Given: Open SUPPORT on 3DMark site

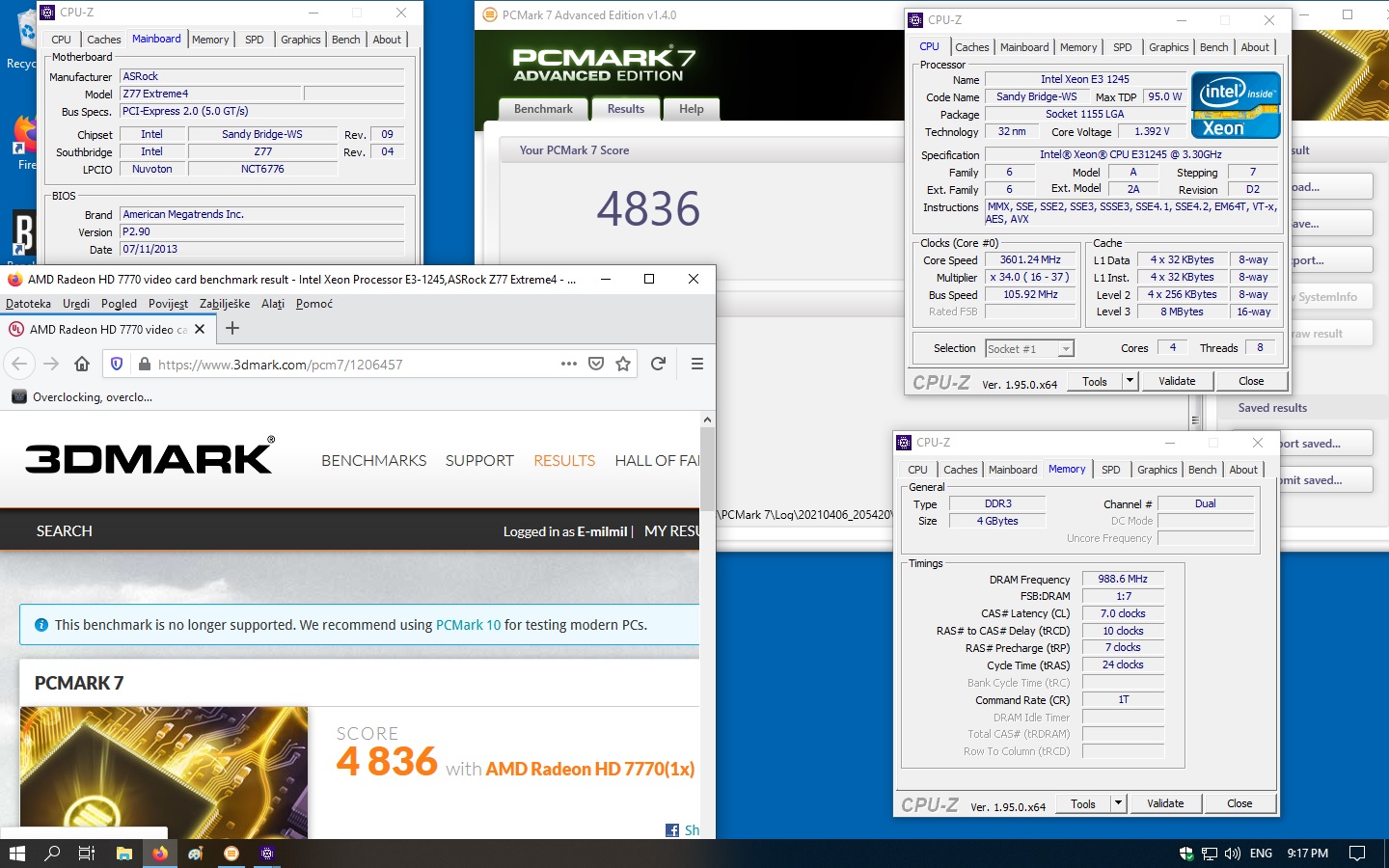Looking at the screenshot, I should tap(479, 461).
